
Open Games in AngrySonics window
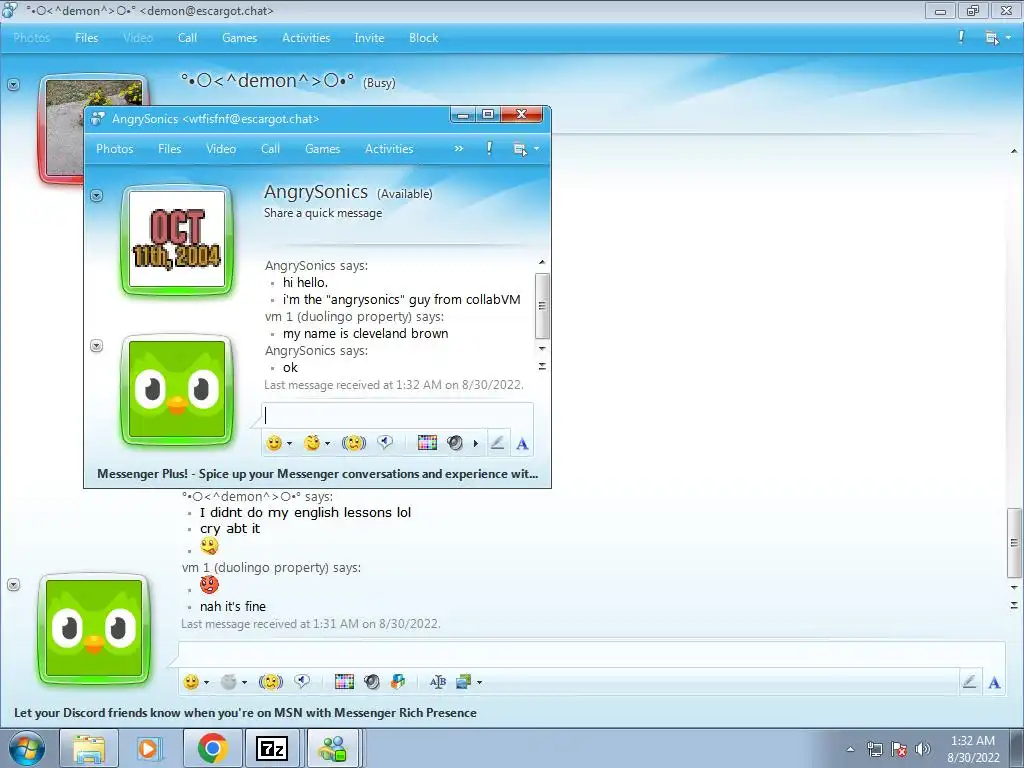[x=323, y=149]
